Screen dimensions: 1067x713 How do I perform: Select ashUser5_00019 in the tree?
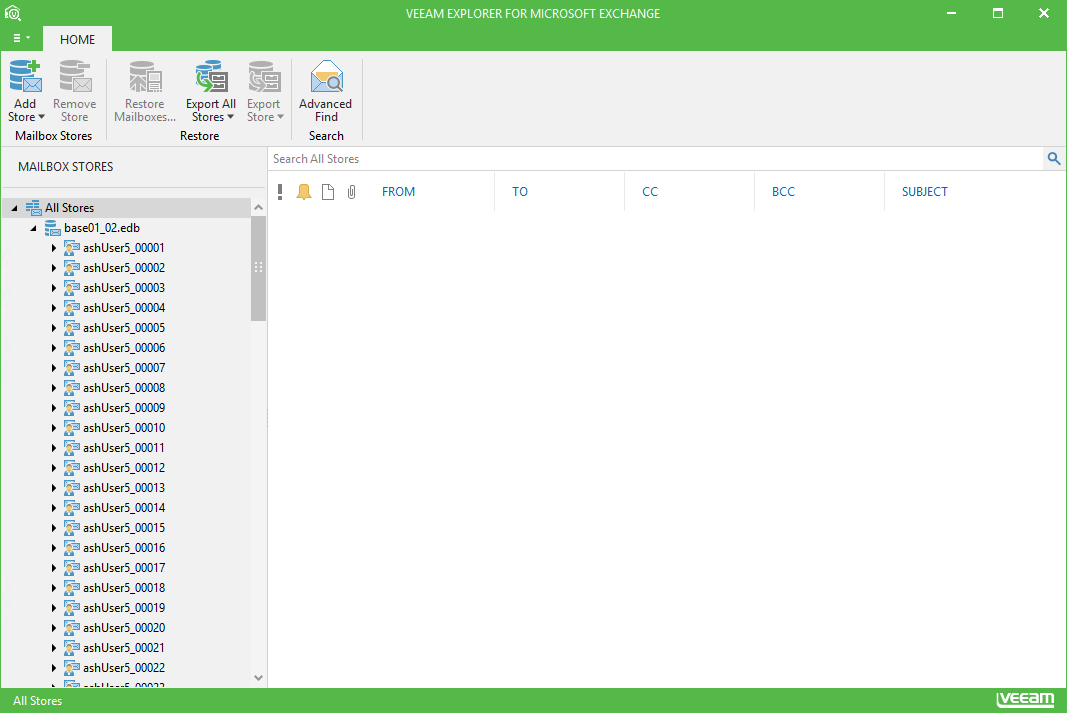124,608
